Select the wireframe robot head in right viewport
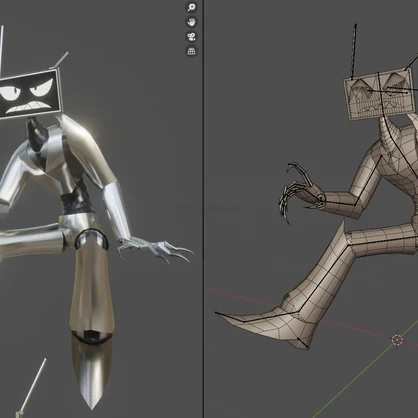 coord(381,94)
